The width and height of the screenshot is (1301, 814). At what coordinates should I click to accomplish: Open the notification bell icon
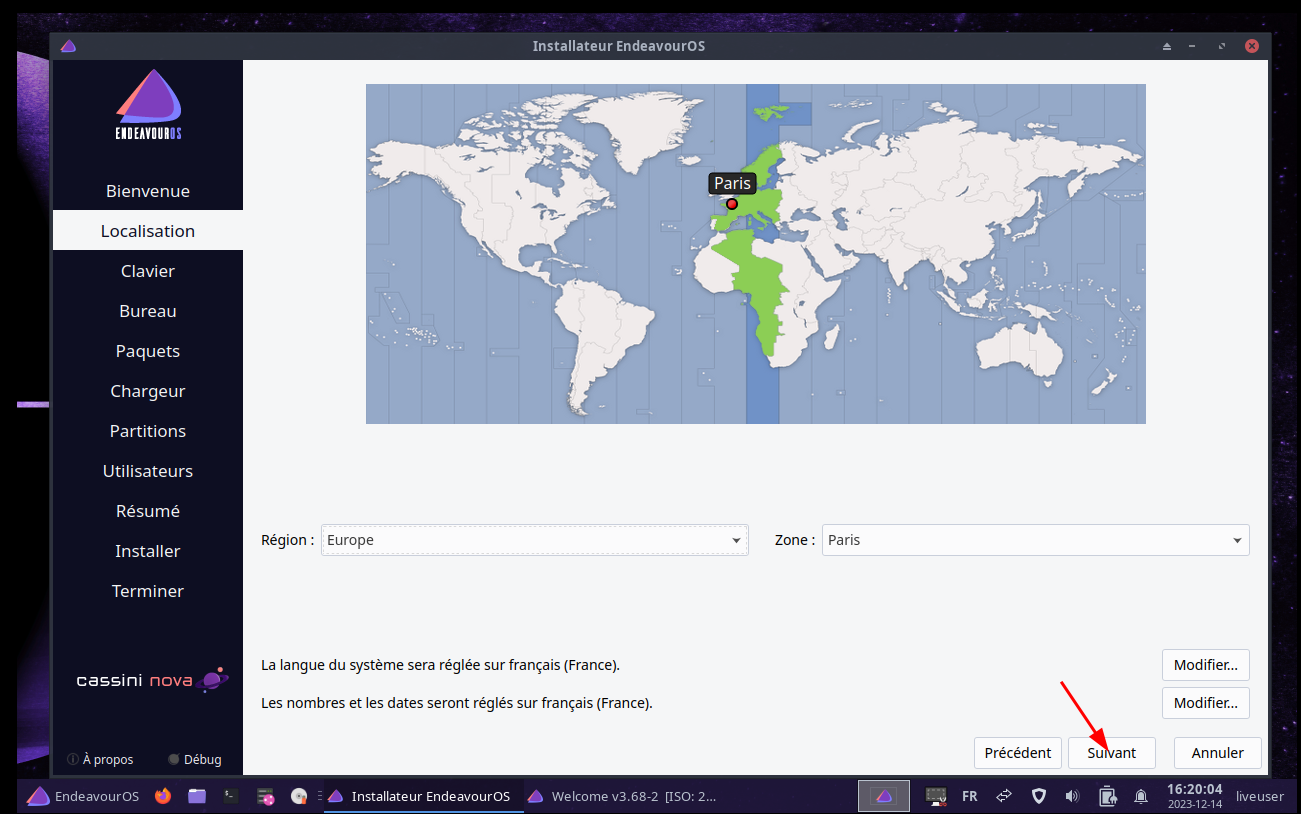[x=1141, y=796]
